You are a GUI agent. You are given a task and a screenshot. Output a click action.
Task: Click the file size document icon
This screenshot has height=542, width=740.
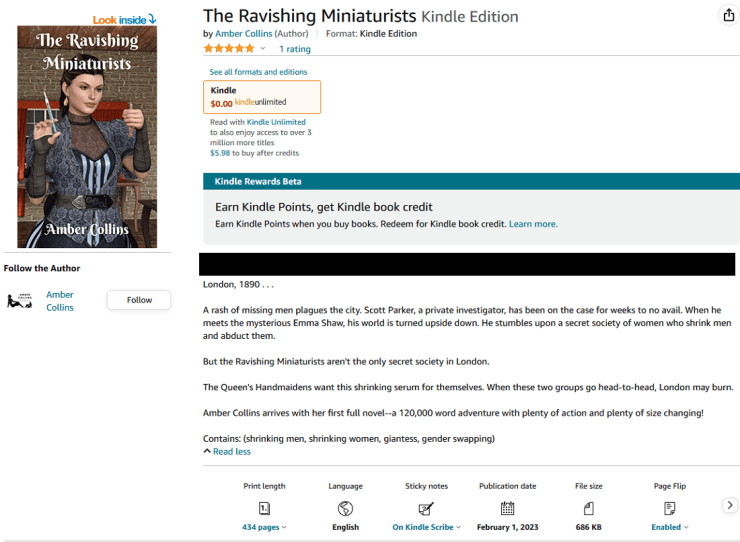coord(589,508)
